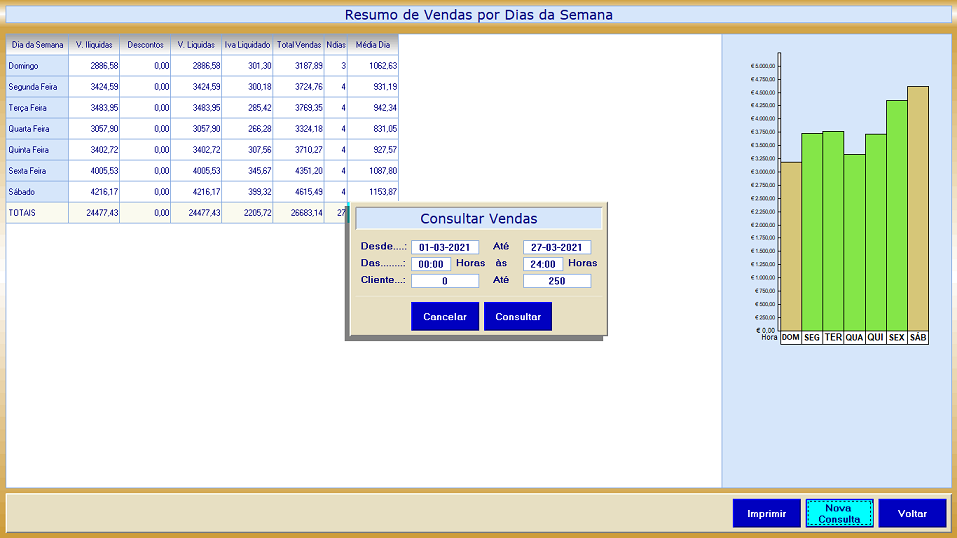Click the Total Vendas column header

299,45
